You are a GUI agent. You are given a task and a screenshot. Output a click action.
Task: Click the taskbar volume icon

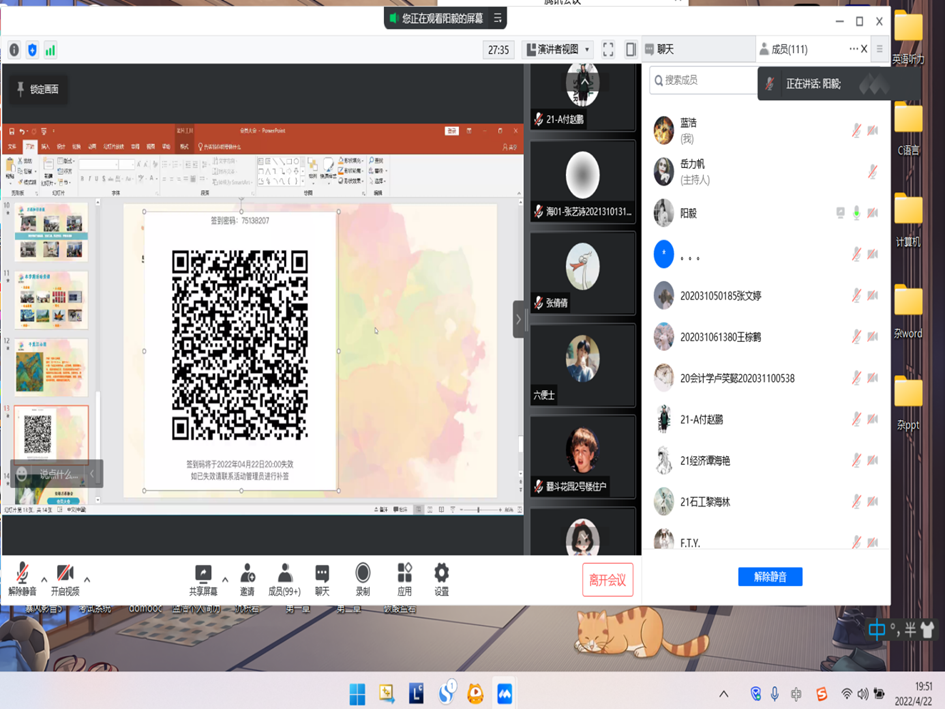(x=863, y=694)
